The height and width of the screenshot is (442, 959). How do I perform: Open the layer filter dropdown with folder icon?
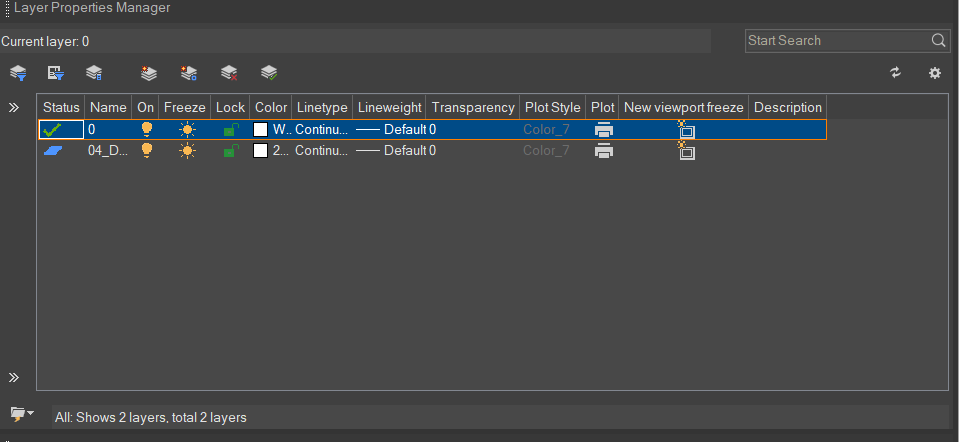click(22, 414)
